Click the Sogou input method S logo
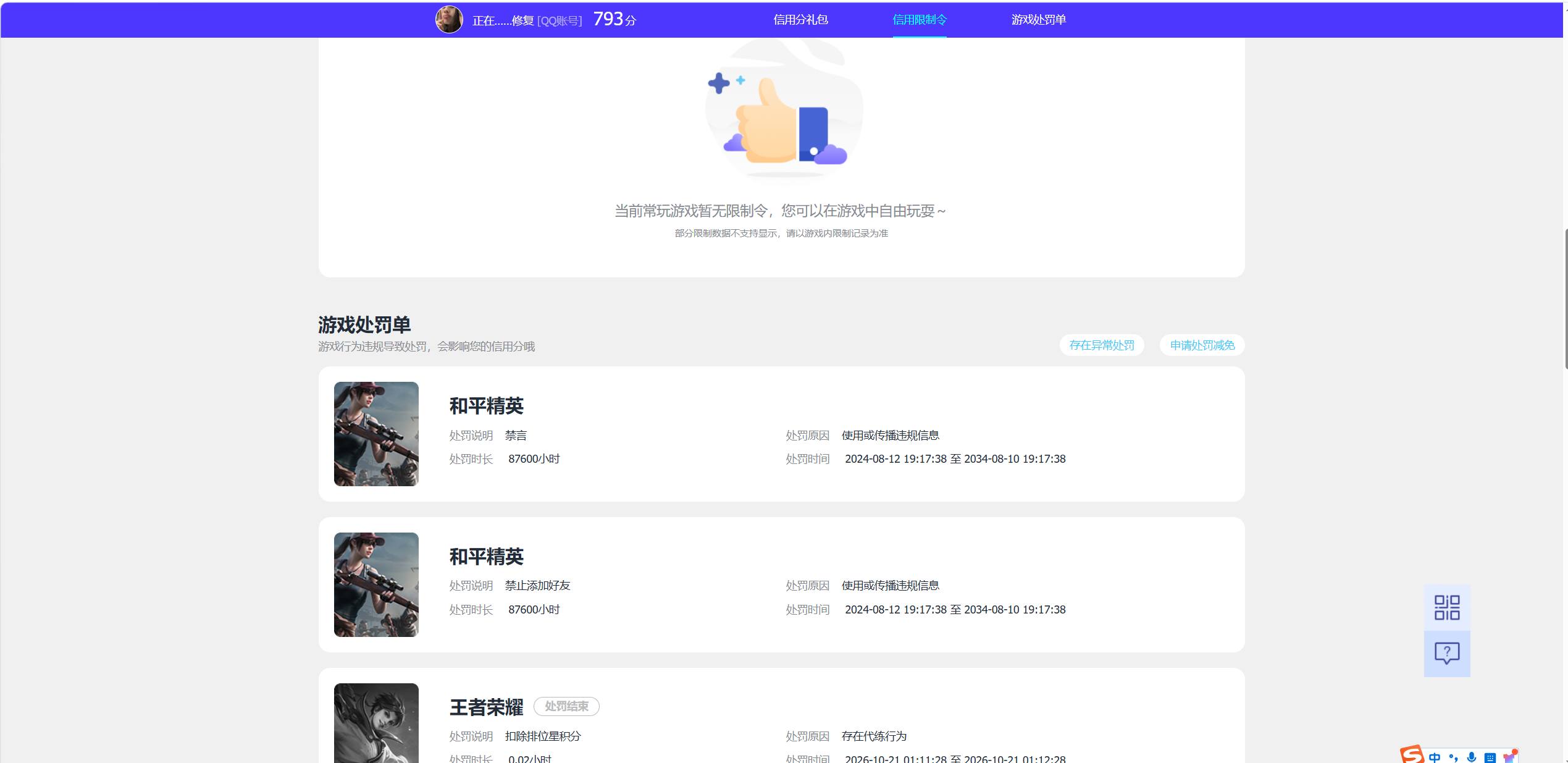 1412,755
